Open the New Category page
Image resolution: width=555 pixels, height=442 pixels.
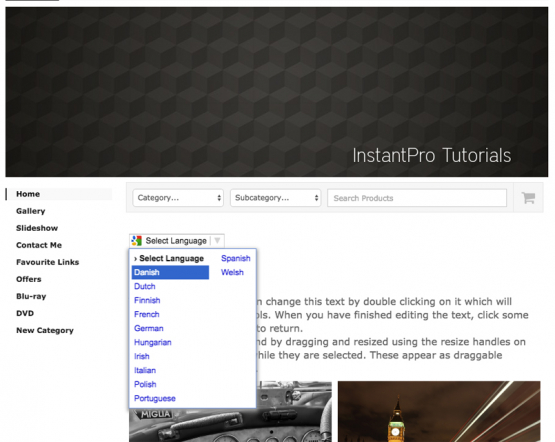(x=45, y=330)
